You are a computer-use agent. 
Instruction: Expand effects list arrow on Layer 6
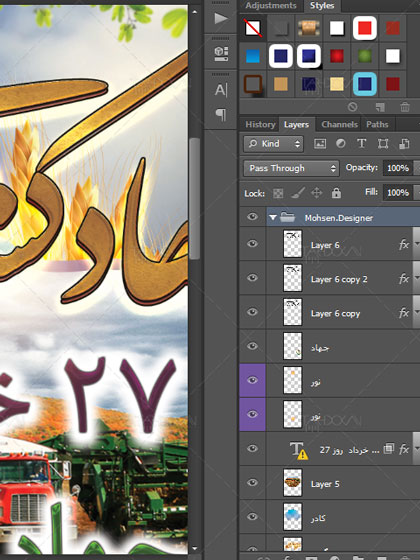coord(416,244)
